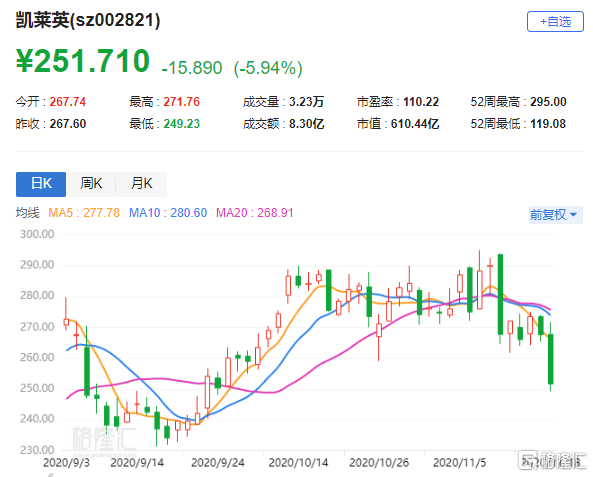Click the MA10 : 280.60 indicator label
This screenshot has width=593, height=477.
168,213
